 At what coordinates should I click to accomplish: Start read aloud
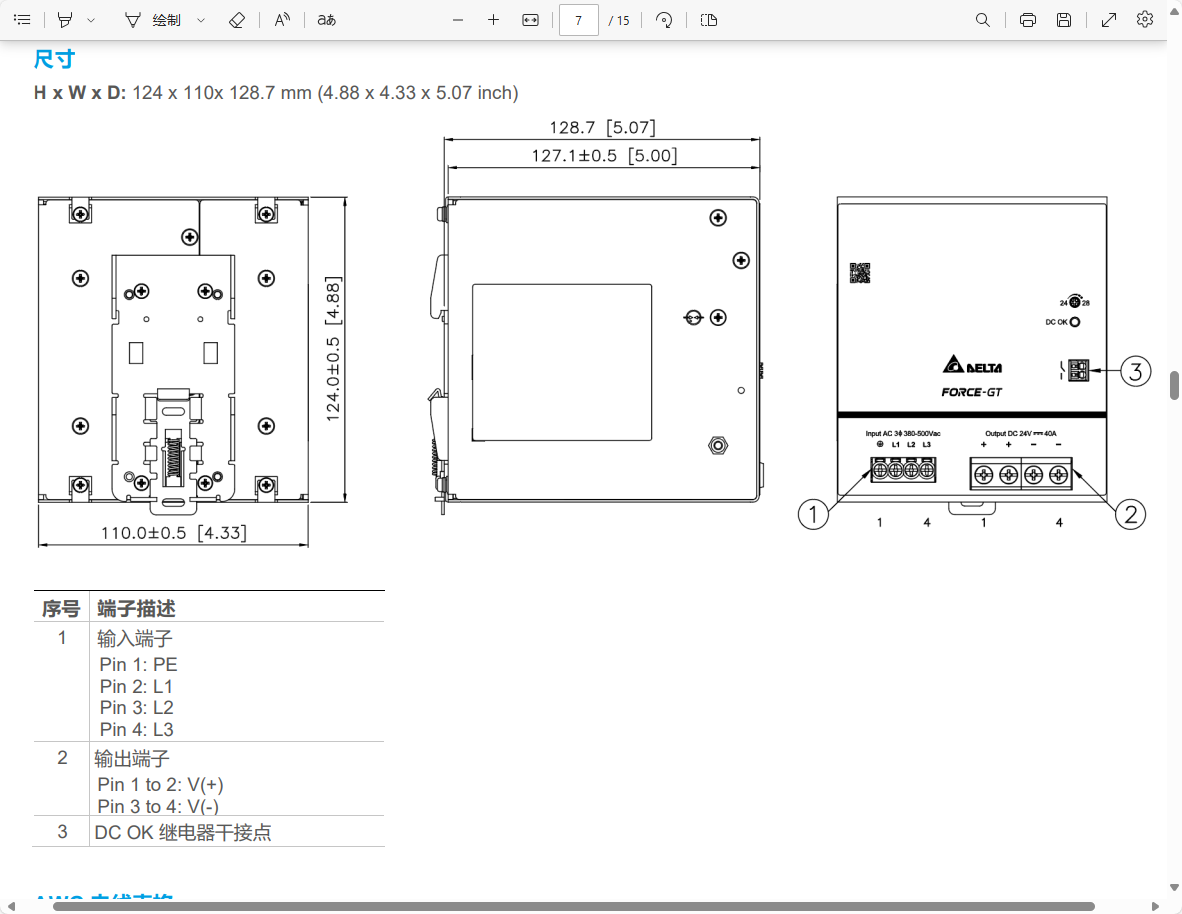tap(282, 20)
